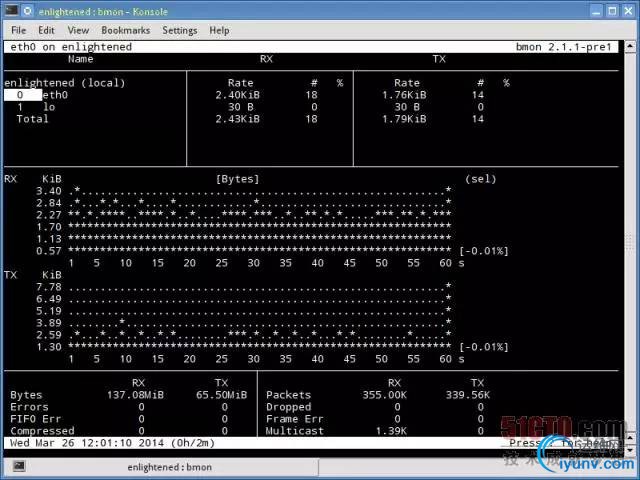
Task: Maximize the Konsole window
Action: pos(612,11)
